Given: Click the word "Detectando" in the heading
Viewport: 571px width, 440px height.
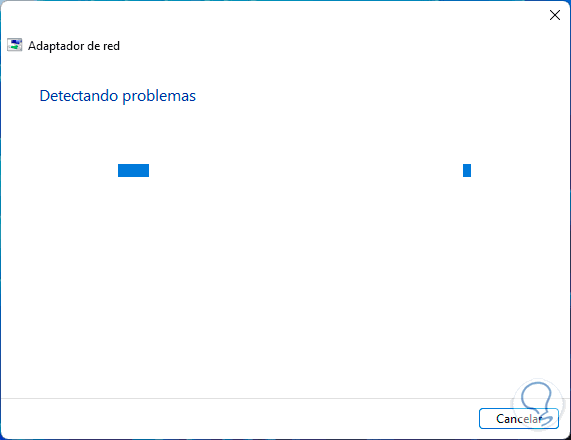Looking at the screenshot, I should 79,96.
